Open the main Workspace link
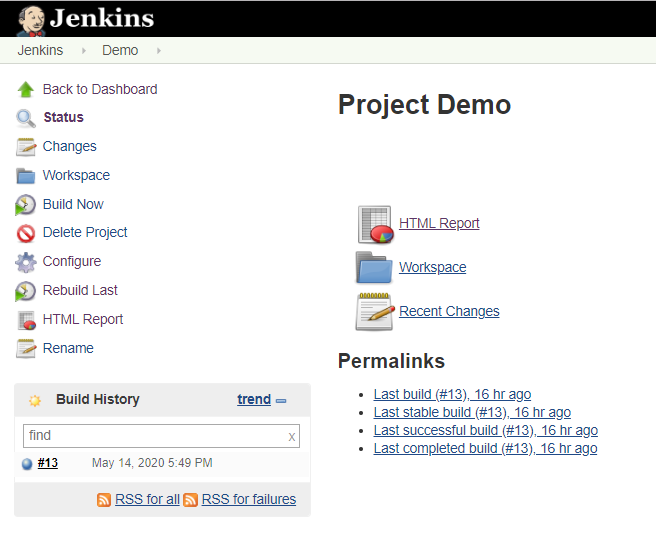 click(x=433, y=267)
